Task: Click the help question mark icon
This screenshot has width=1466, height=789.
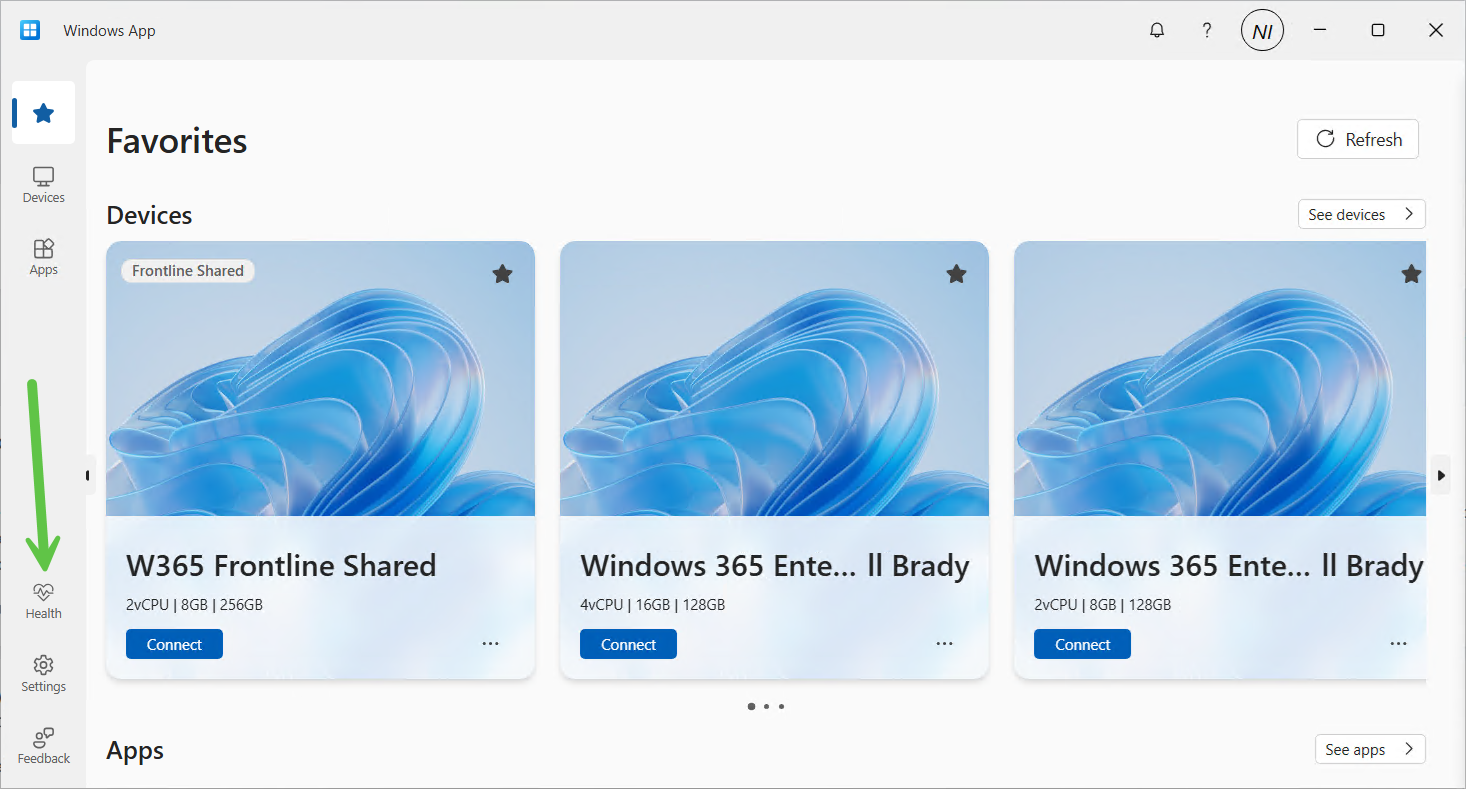Action: [x=1207, y=31]
